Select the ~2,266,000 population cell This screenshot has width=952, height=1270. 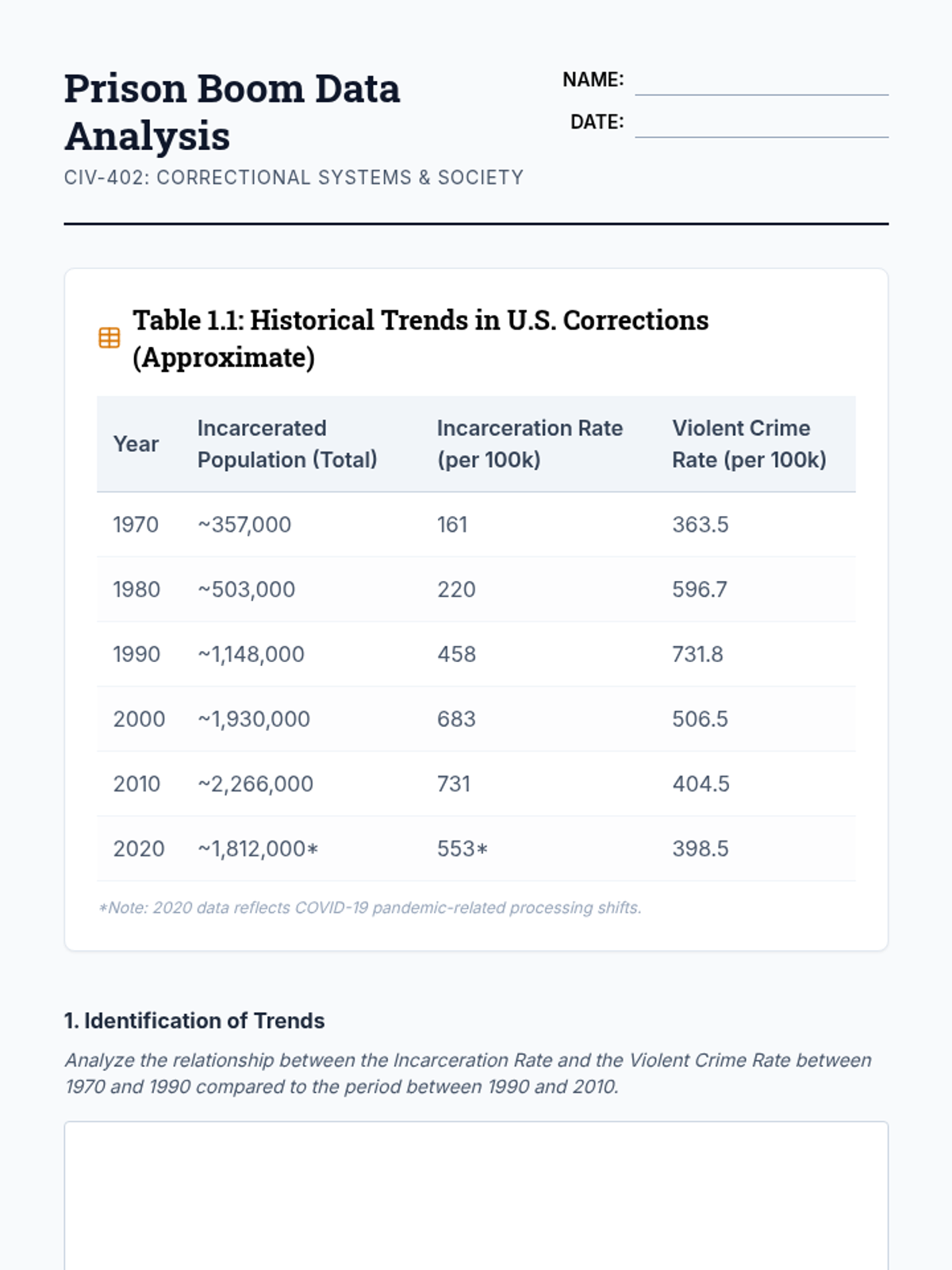[x=255, y=784]
